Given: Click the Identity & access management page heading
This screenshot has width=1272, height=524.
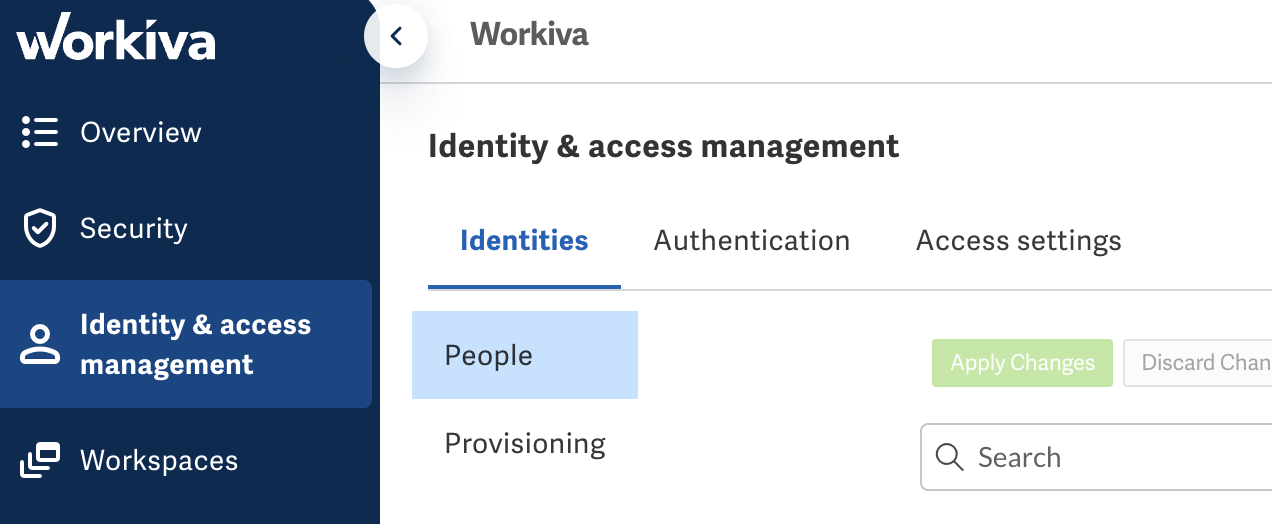Looking at the screenshot, I should point(664,147).
